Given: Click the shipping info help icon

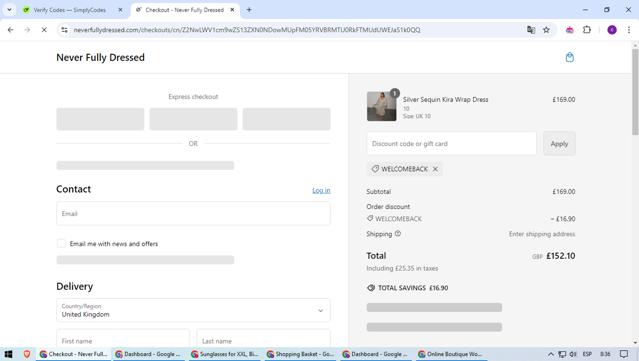Looking at the screenshot, I should click(x=398, y=234).
